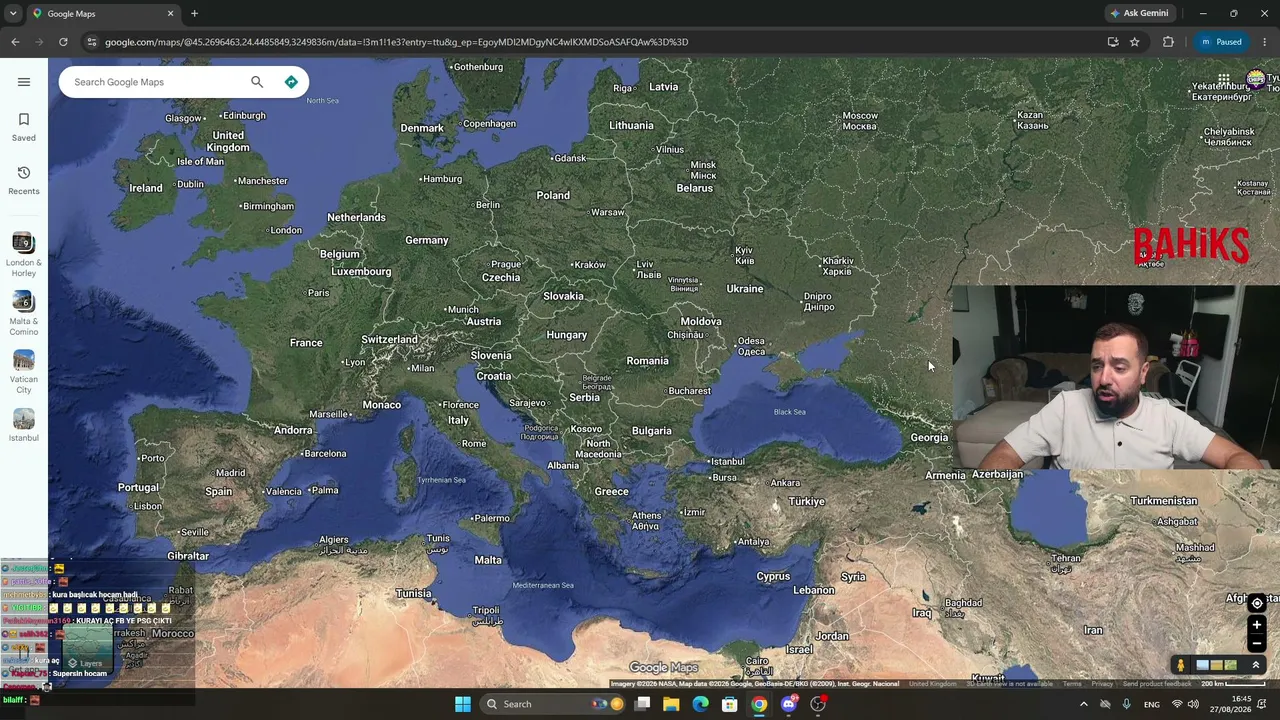Screen dimensions: 1280x720
Task: View site information in address bar
Action: tap(91, 42)
